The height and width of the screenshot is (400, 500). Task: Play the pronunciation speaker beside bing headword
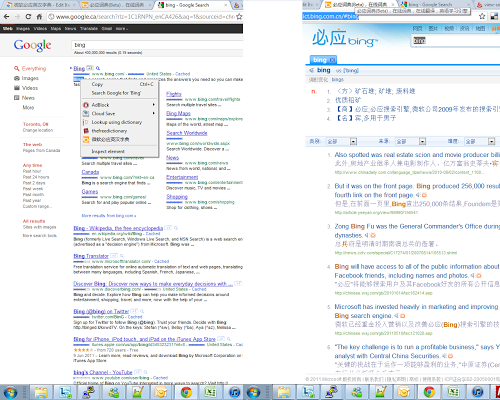pos(311,70)
